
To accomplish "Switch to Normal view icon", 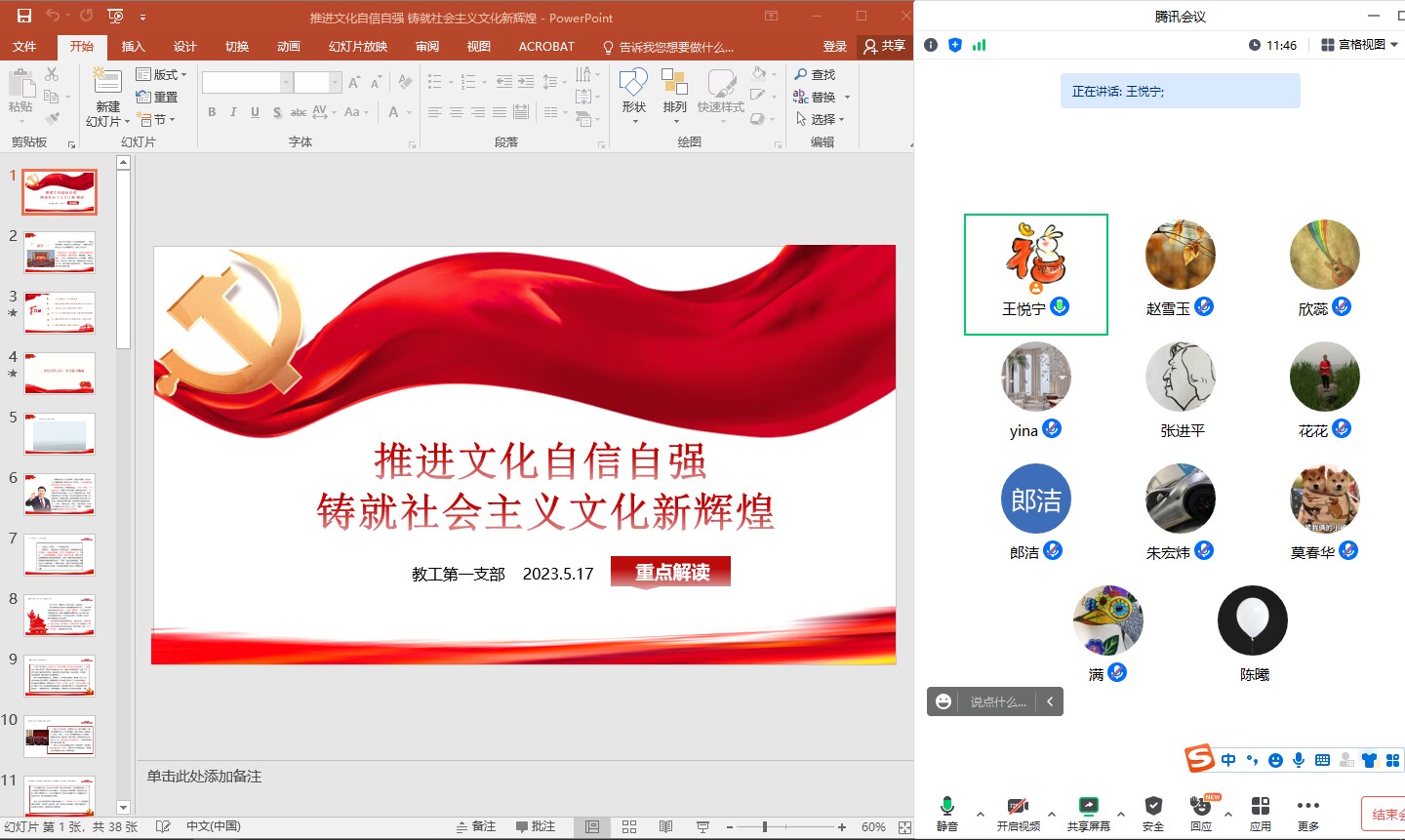I will tap(592, 826).
